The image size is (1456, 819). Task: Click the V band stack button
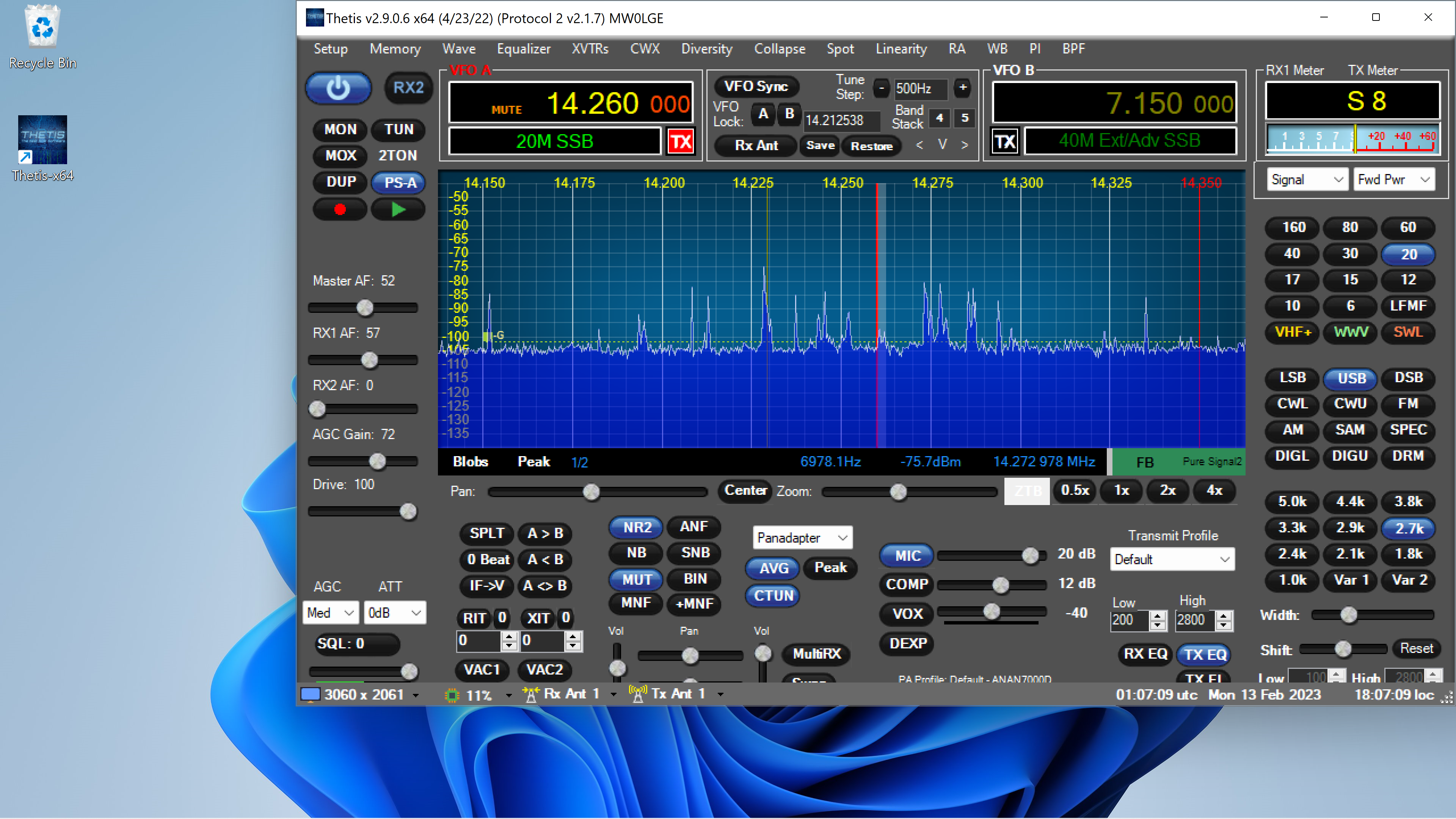[942, 145]
